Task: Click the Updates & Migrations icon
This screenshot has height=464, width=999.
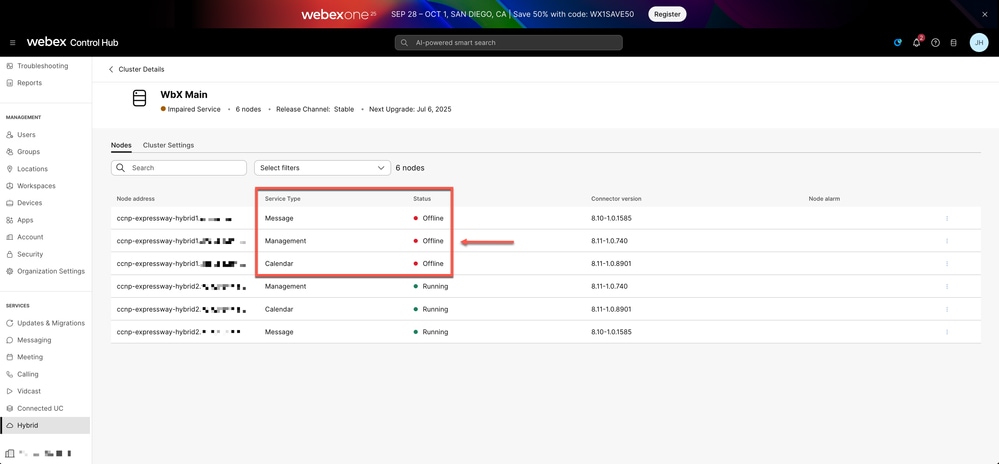Action: (x=10, y=323)
